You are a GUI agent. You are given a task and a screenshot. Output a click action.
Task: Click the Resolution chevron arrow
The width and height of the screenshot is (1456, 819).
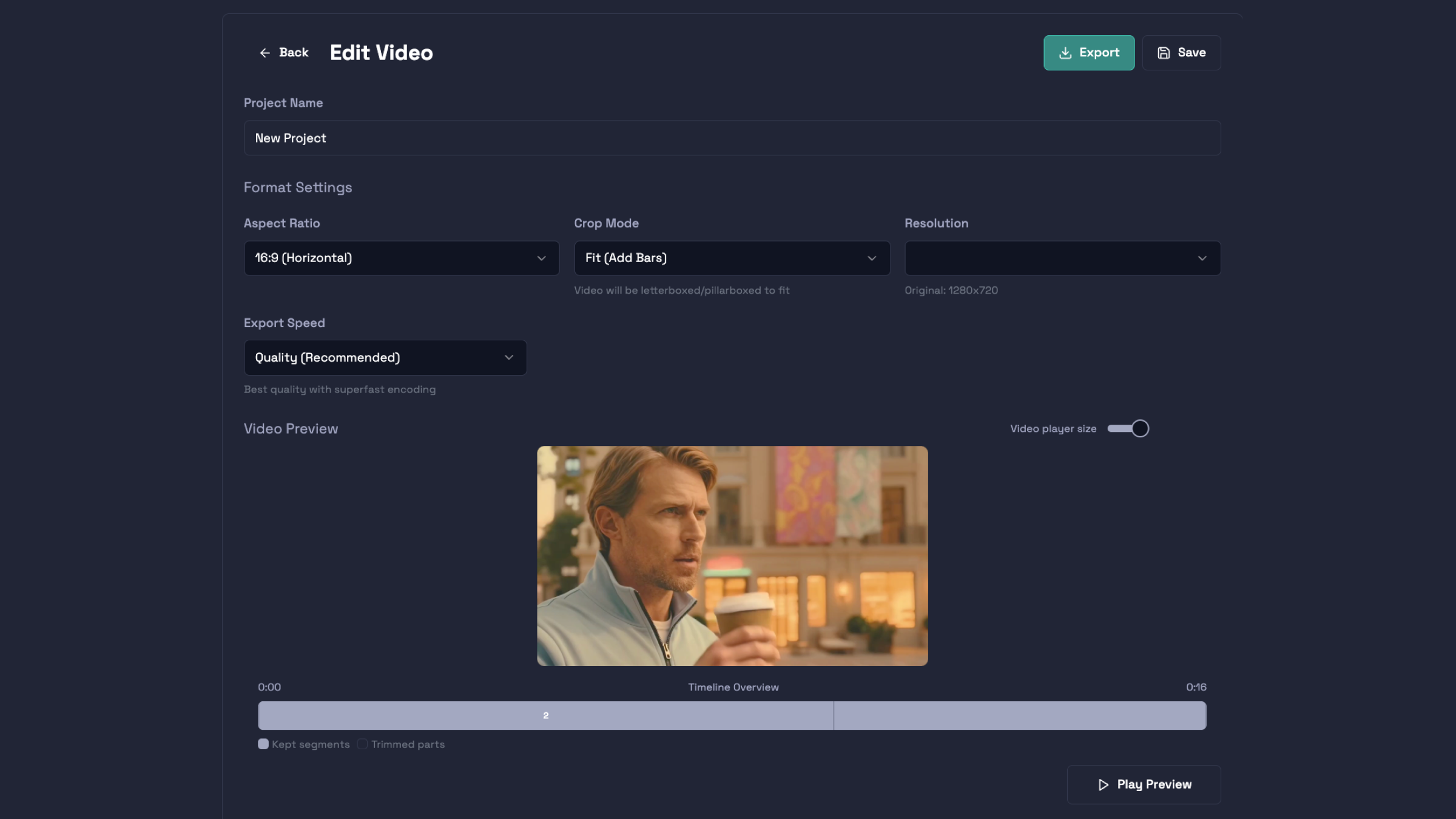tap(1201, 258)
